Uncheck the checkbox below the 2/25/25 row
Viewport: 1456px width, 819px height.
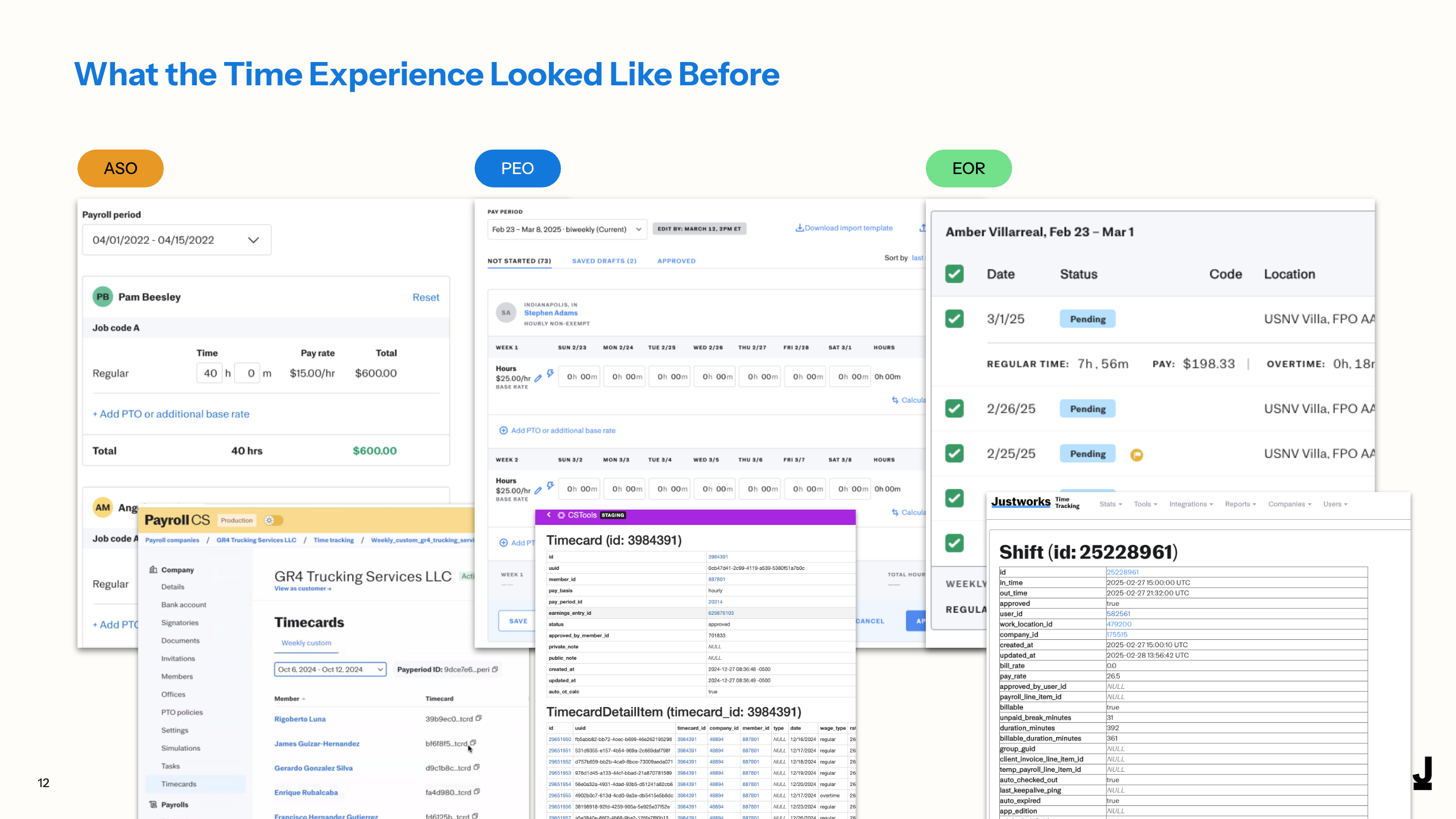(954, 498)
